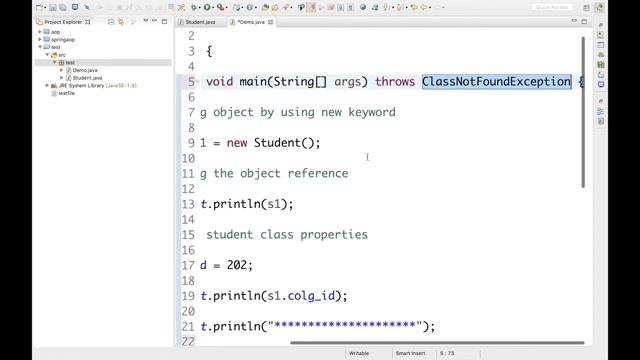Expand the Student.java tree node

(x=62, y=78)
